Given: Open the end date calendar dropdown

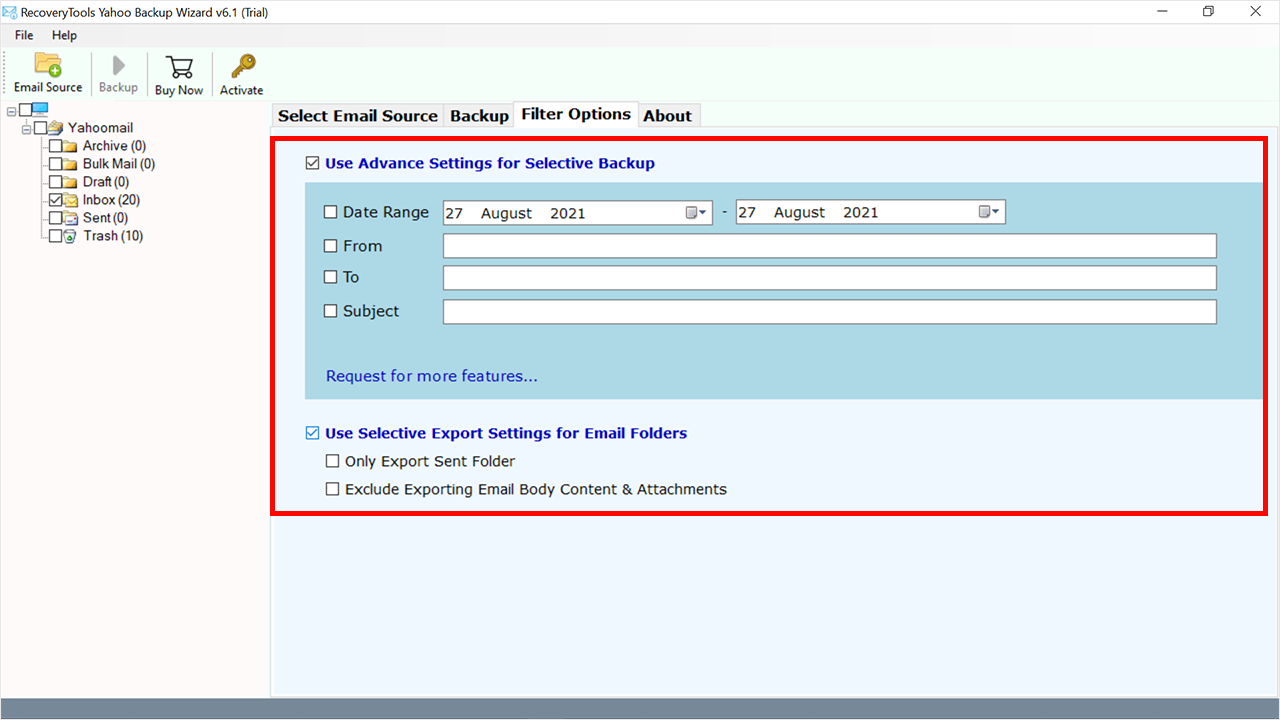Looking at the screenshot, I should coord(989,212).
